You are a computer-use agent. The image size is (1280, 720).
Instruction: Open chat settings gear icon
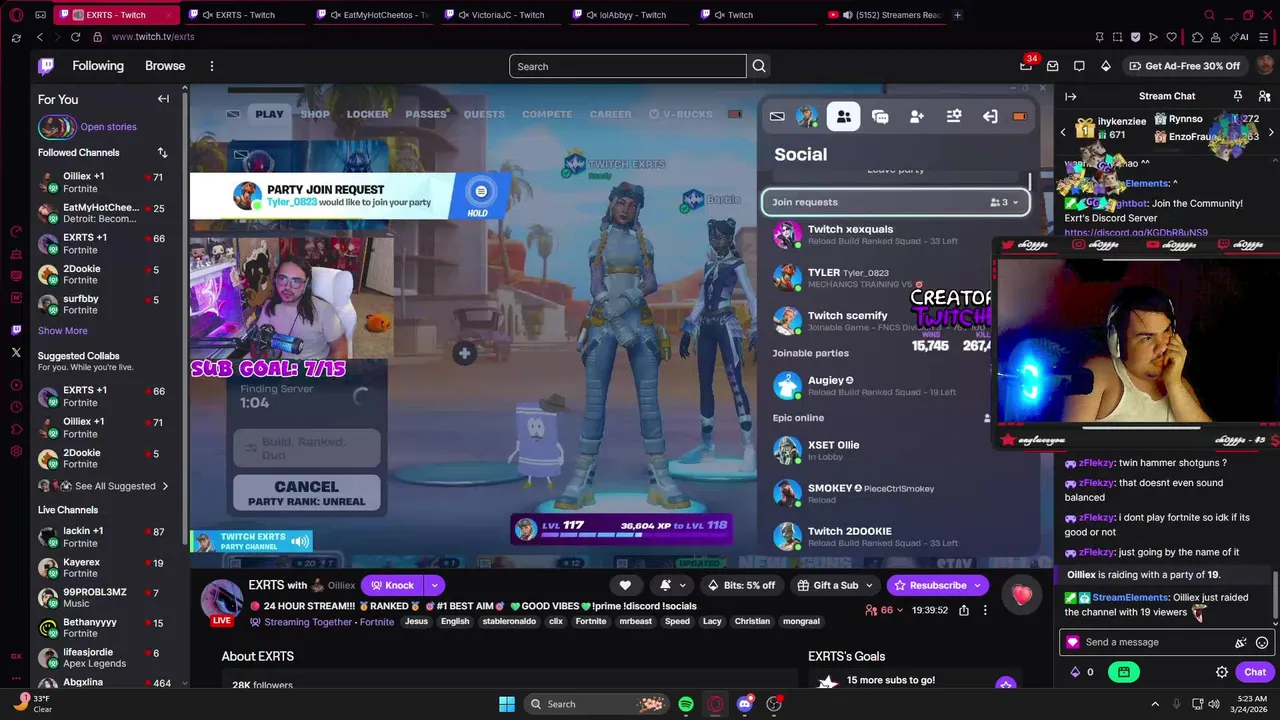tap(1221, 672)
